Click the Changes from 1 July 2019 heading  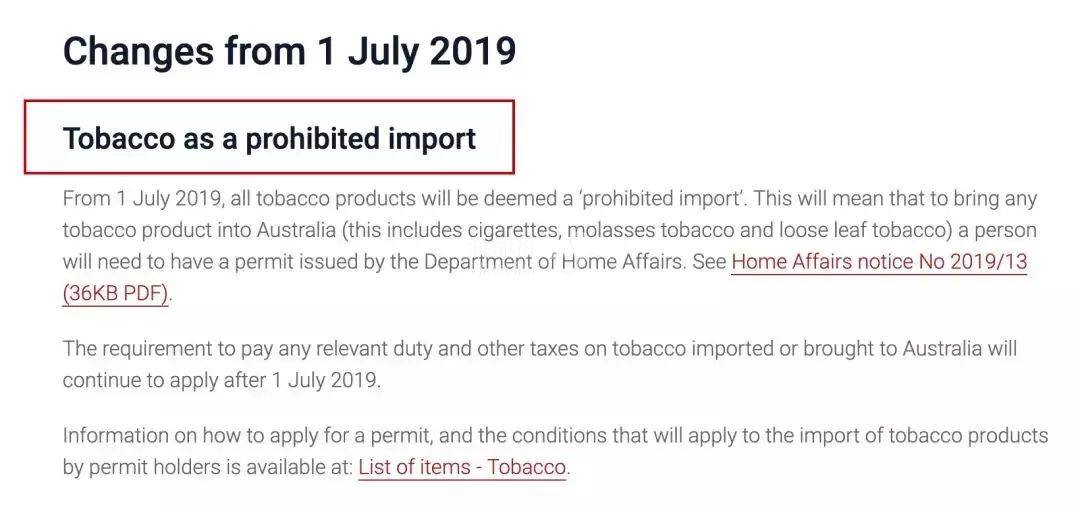coord(289,52)
